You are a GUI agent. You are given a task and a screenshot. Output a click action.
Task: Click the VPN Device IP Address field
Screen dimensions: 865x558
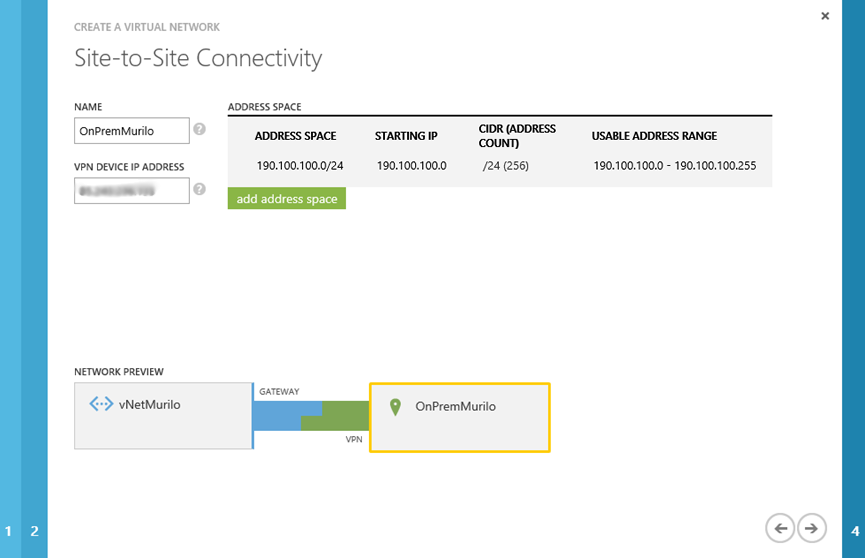(131, 190)
